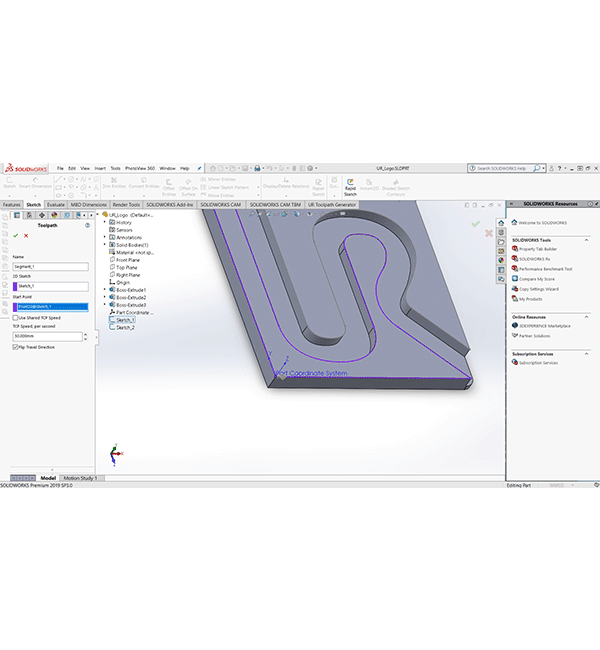Screen dimensions: 600x650
Task: Expand Boss-Extrude2 feature node
Action: click(105, 298)
